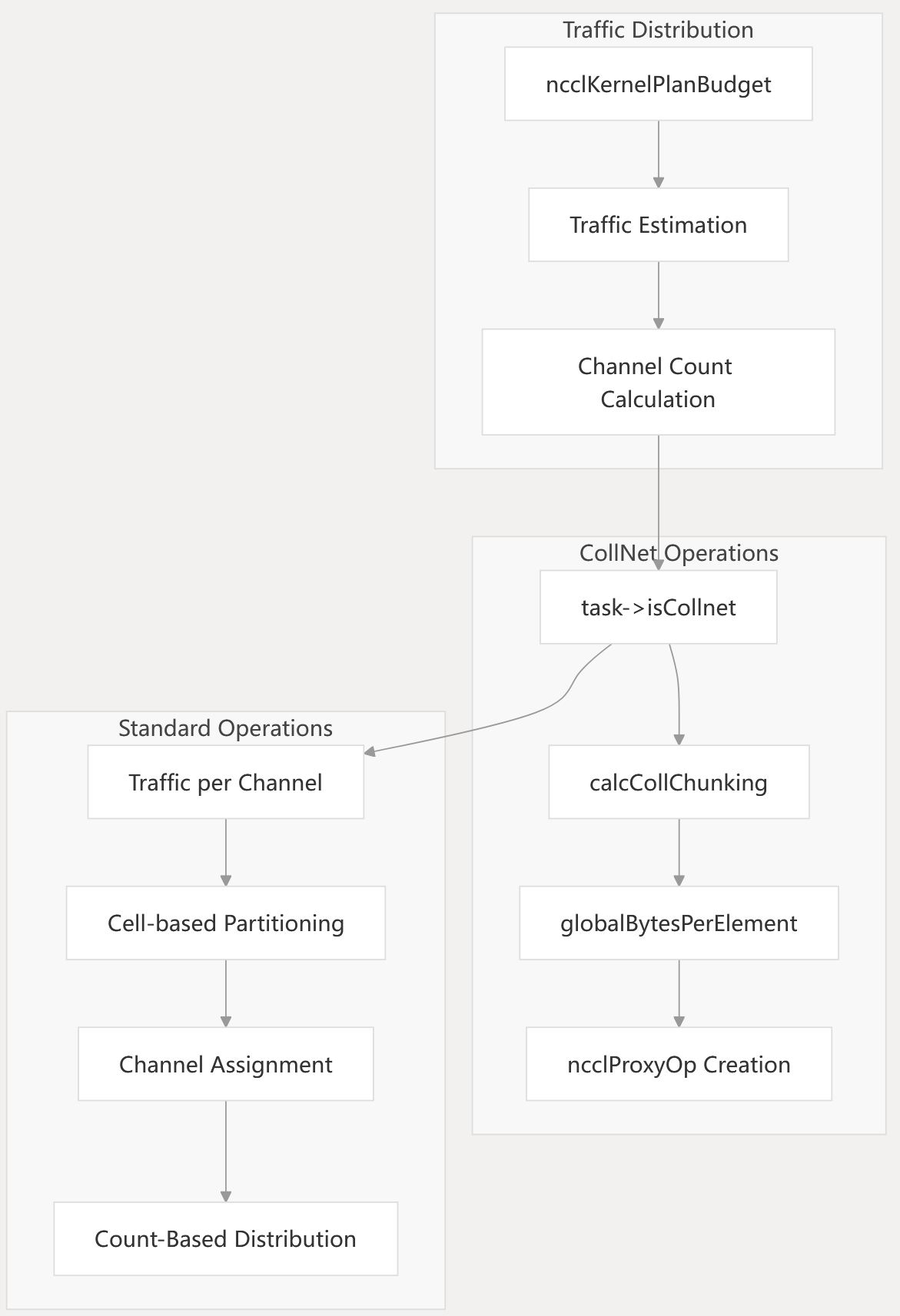Screen dimensions: 900x1316
Task: Select arrow from Traffic per Channel to Cell-based Partitioning
Action: click(x=225, y=852)
